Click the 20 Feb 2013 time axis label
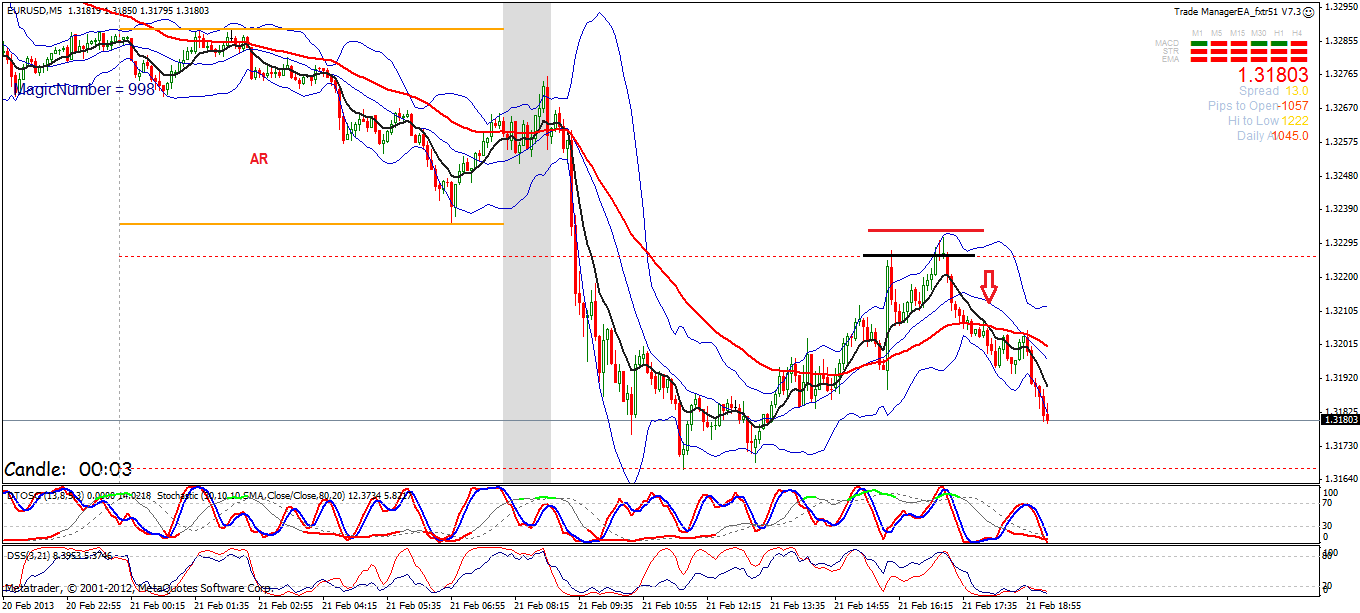 point(27,605)
